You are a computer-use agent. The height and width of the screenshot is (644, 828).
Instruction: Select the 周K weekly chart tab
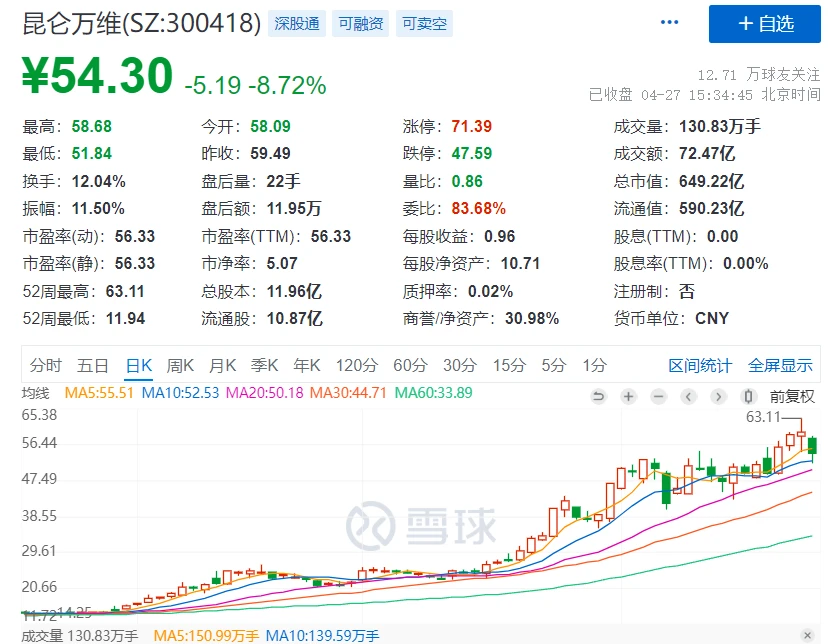[x=181, y=365]
